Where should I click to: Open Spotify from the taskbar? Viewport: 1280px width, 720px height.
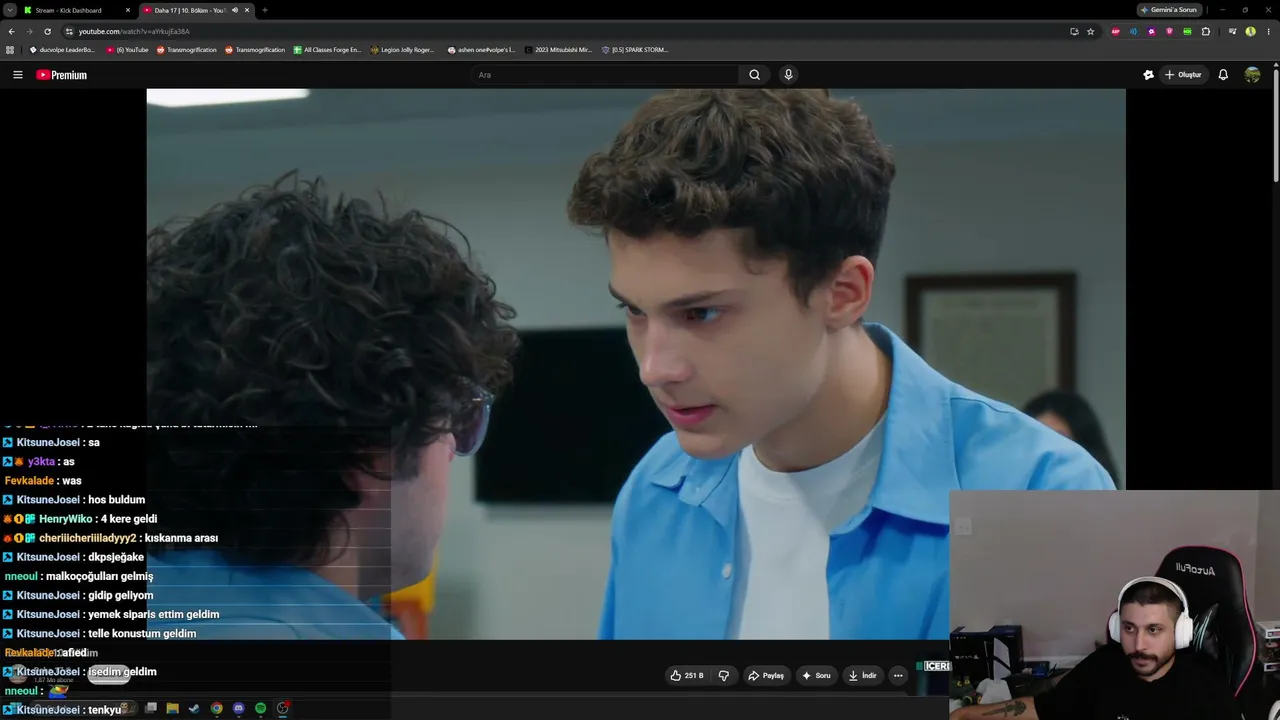pyautogui.click(x=260, y=708)
